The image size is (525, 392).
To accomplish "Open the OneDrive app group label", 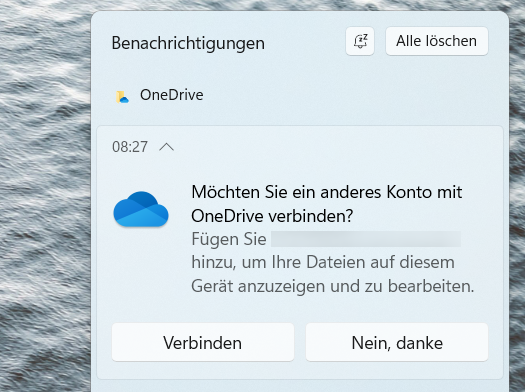I will [x=171, y=95].
